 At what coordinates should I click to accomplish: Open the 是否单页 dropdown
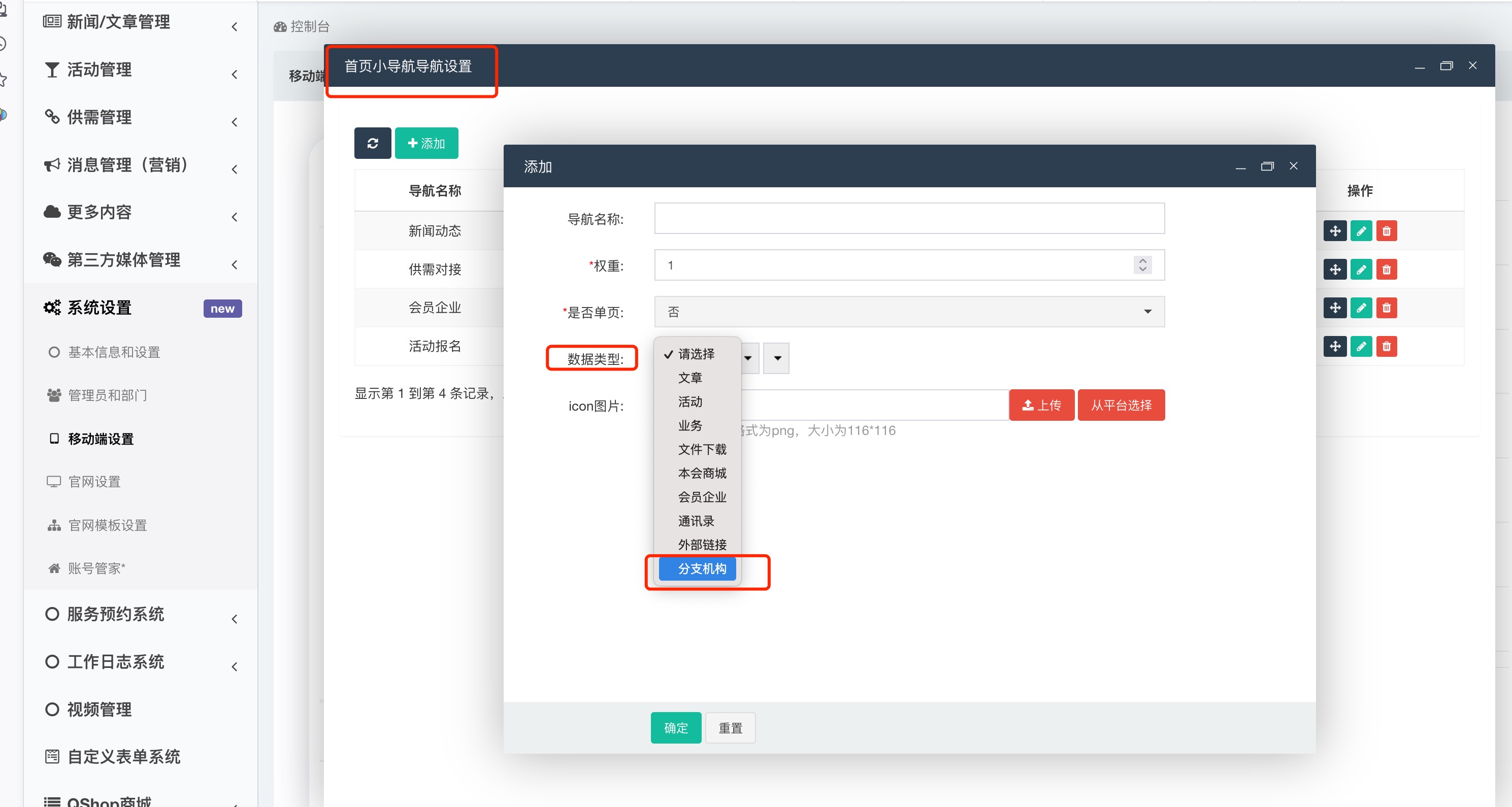click(909, 312)
